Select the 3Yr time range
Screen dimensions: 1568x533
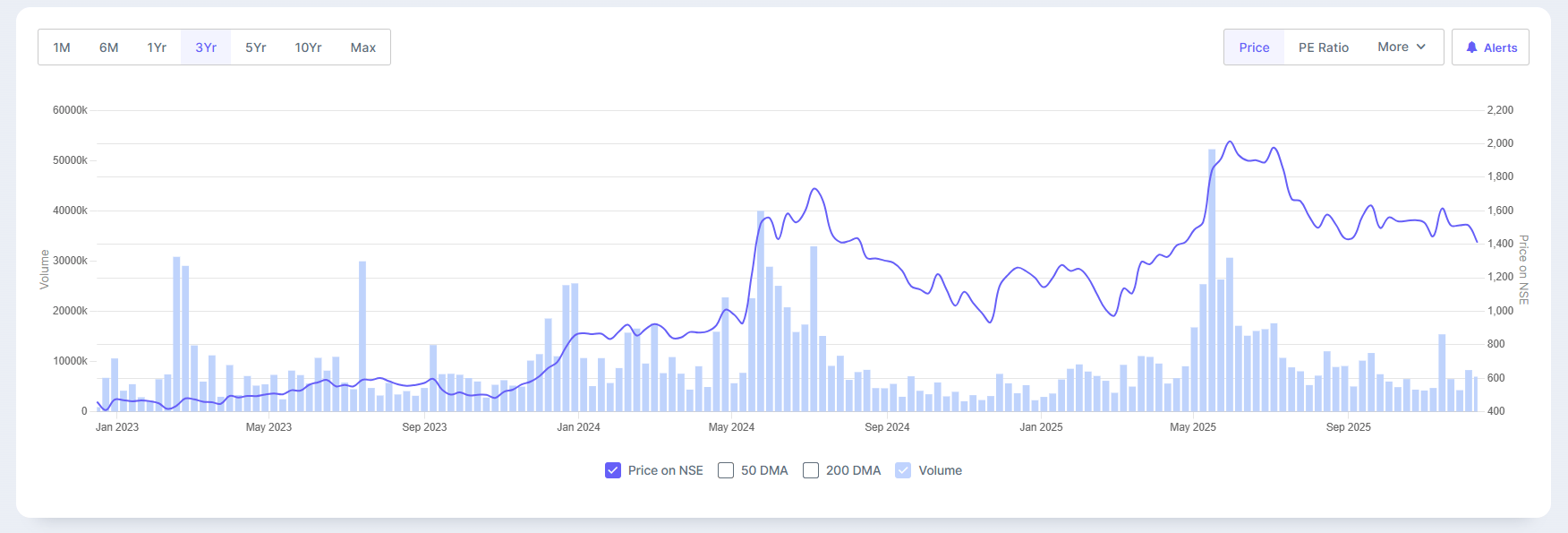point(206,47)
